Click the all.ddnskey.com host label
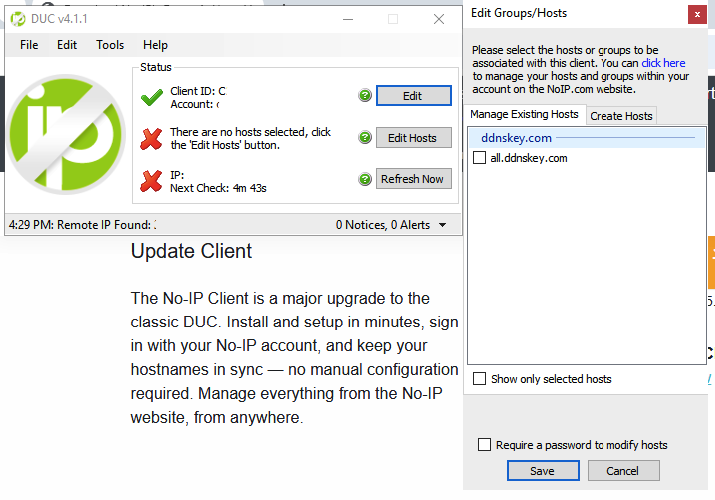The height and width of the screenshot is (500, 715). point(529,158)
